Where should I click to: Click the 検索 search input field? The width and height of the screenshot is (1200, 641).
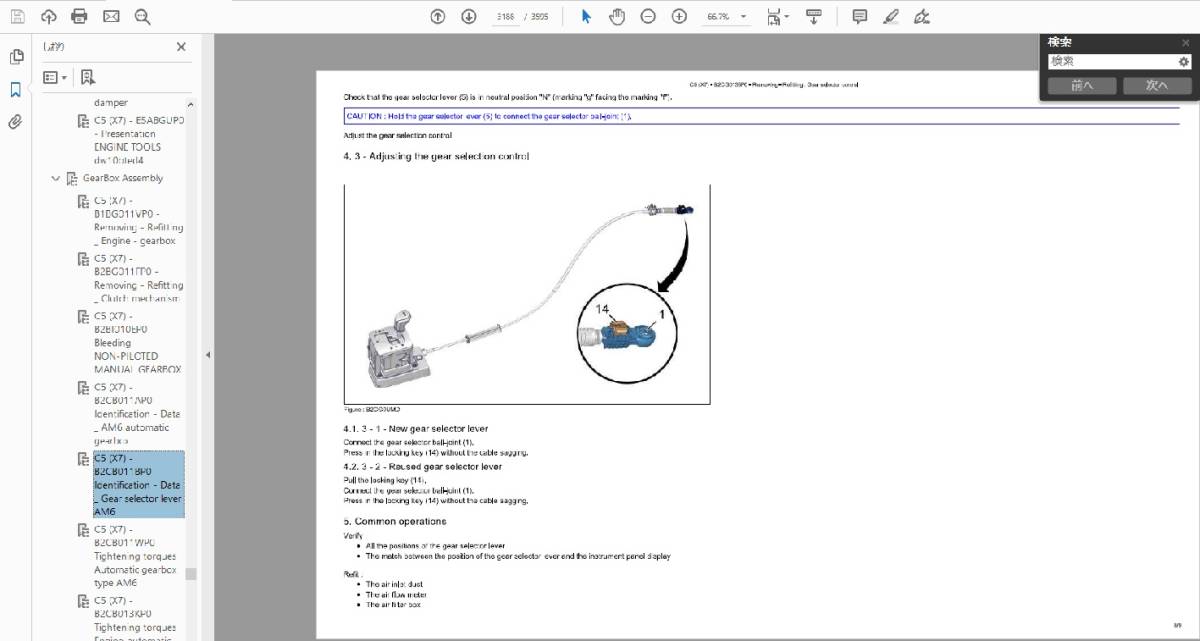[1111, 62]
